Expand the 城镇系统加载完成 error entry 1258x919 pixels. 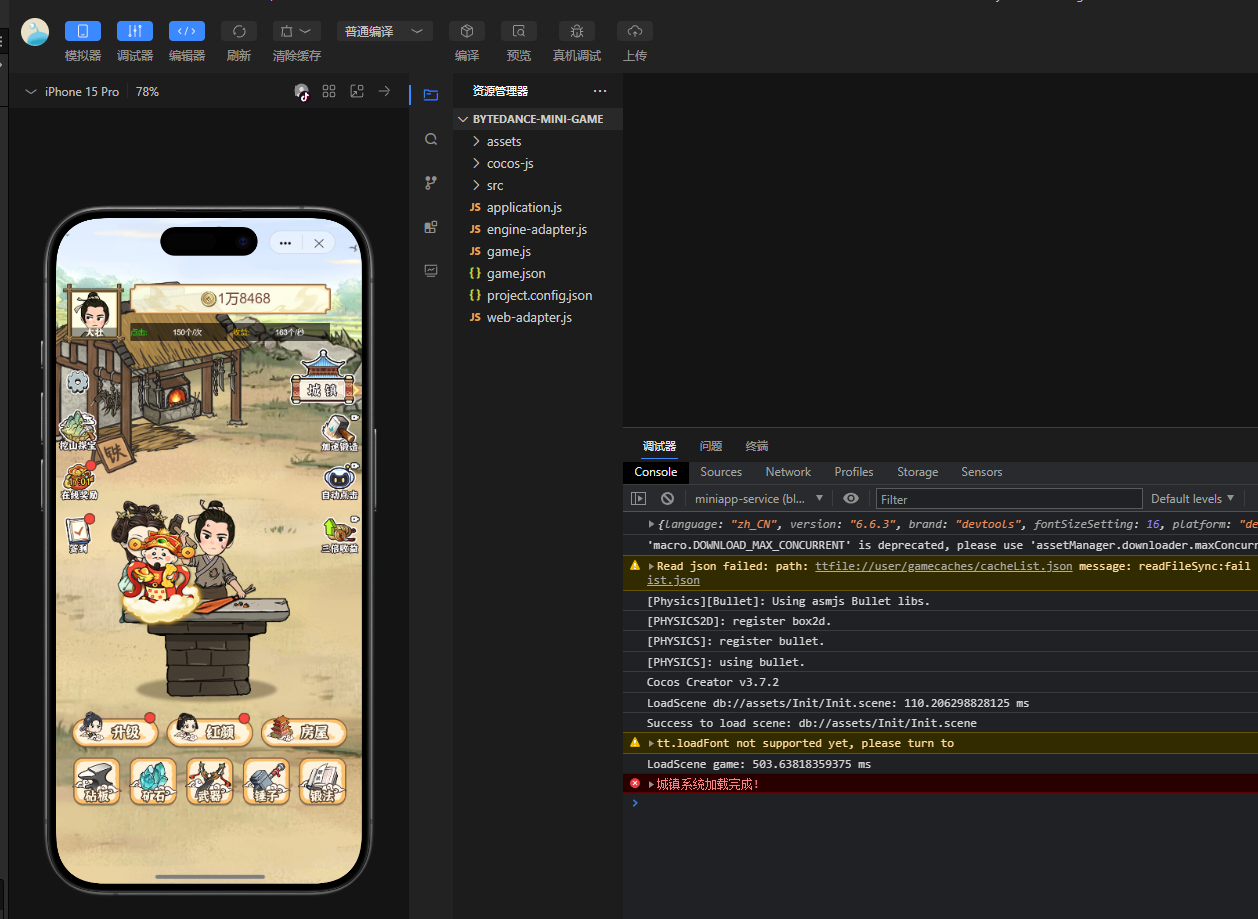point(652,784)
